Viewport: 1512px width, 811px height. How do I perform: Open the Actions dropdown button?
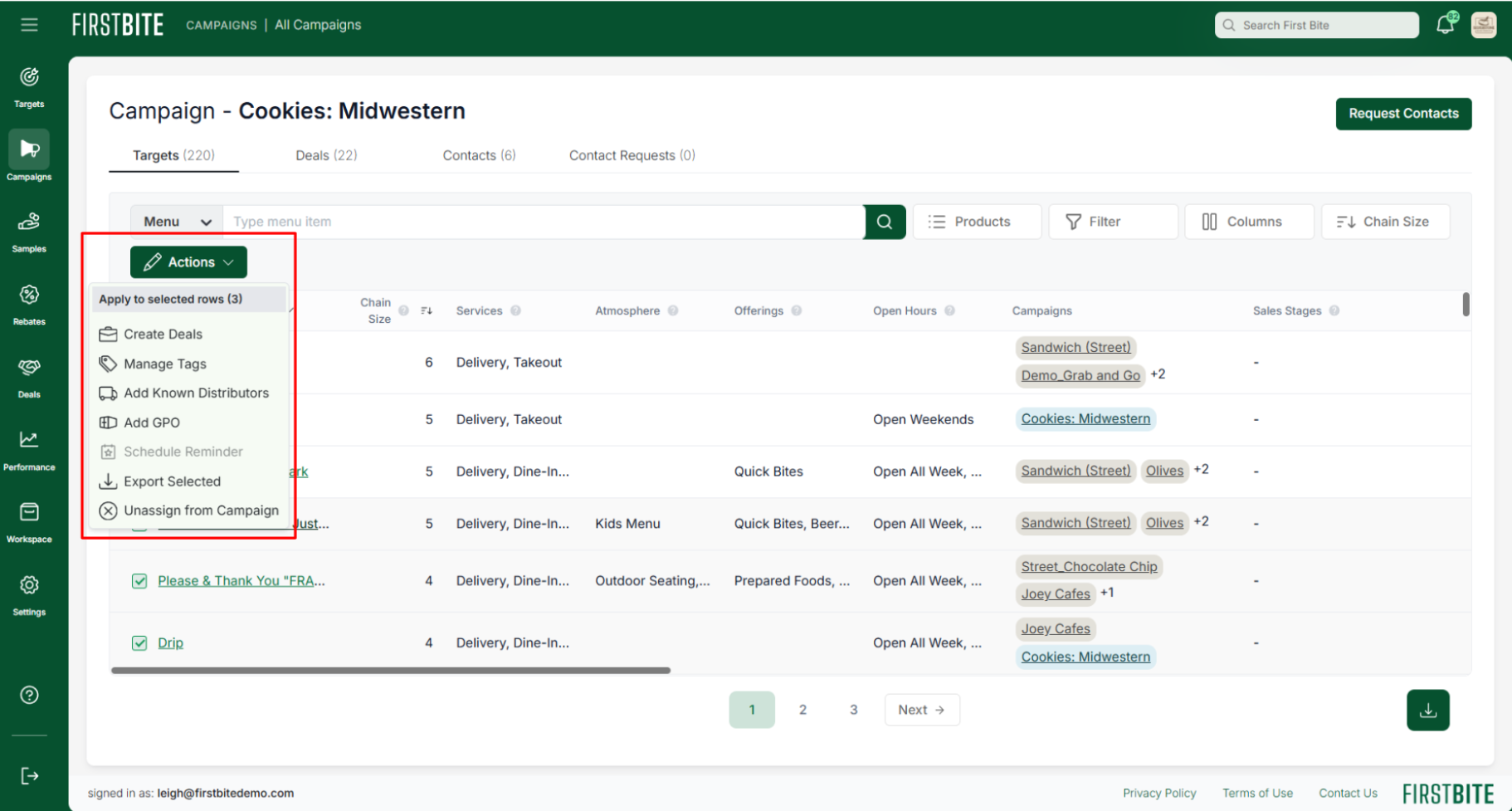188,262
